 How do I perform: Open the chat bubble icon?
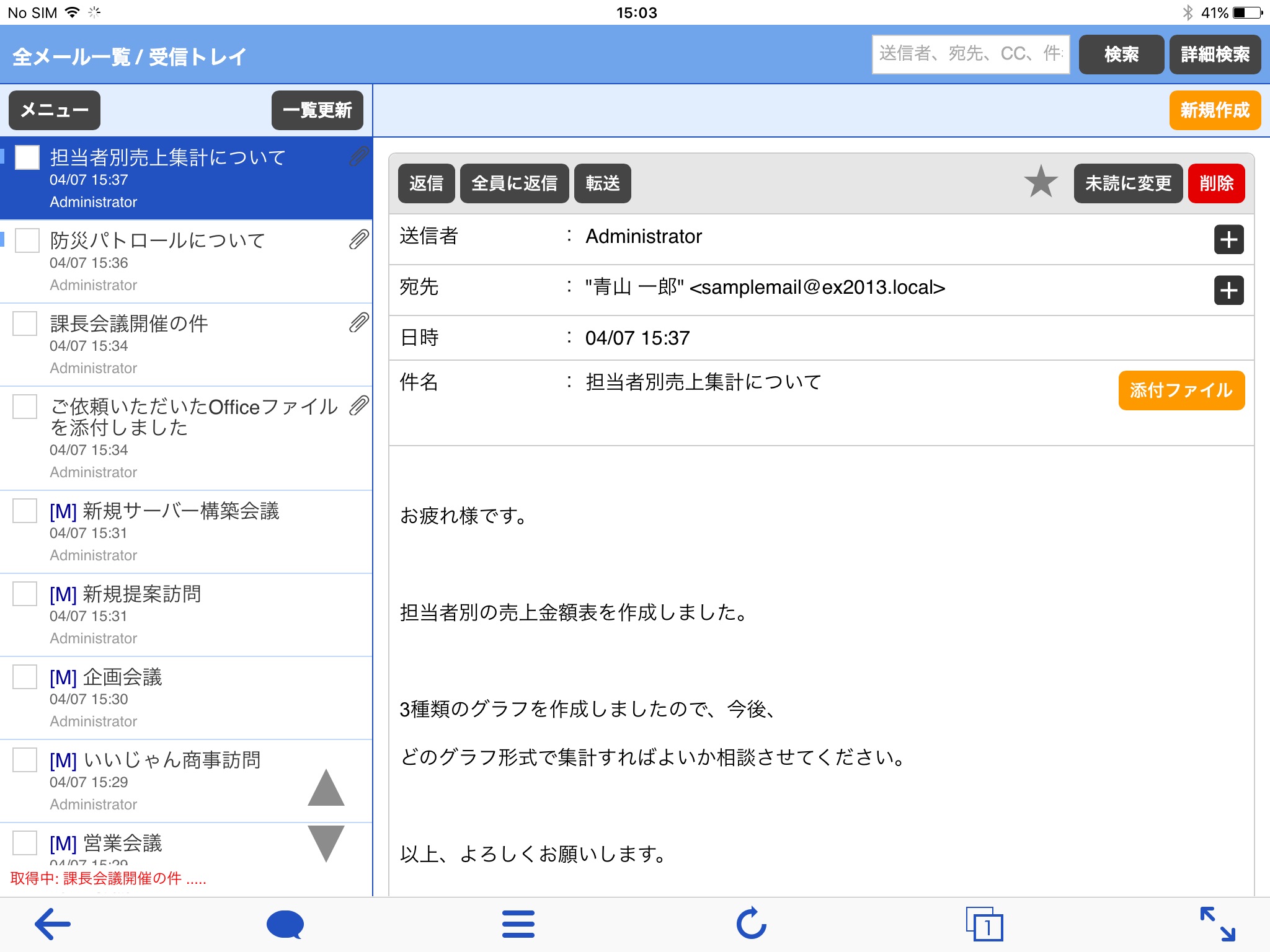[285, 925]
